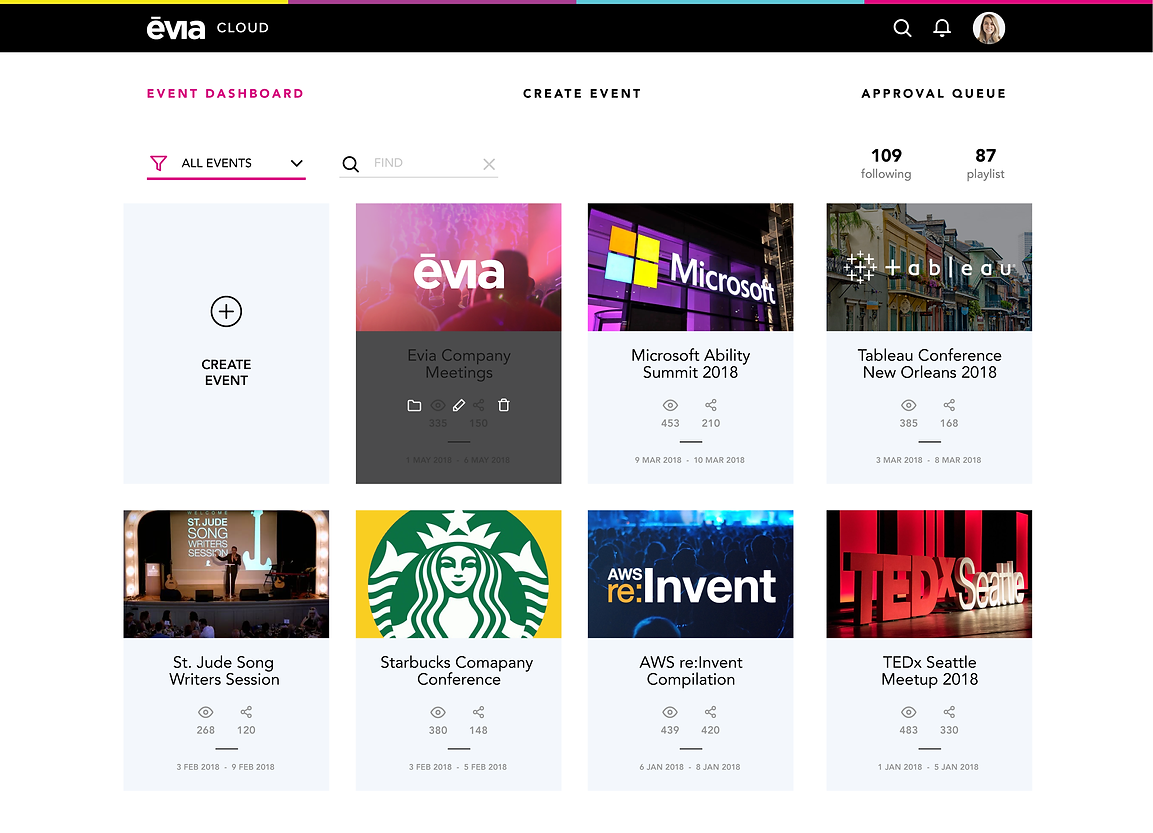Open the St. Jude stage thumbnail
Image resolution: width=1153 pixels, height=833 pixels.
pos(226,574)
